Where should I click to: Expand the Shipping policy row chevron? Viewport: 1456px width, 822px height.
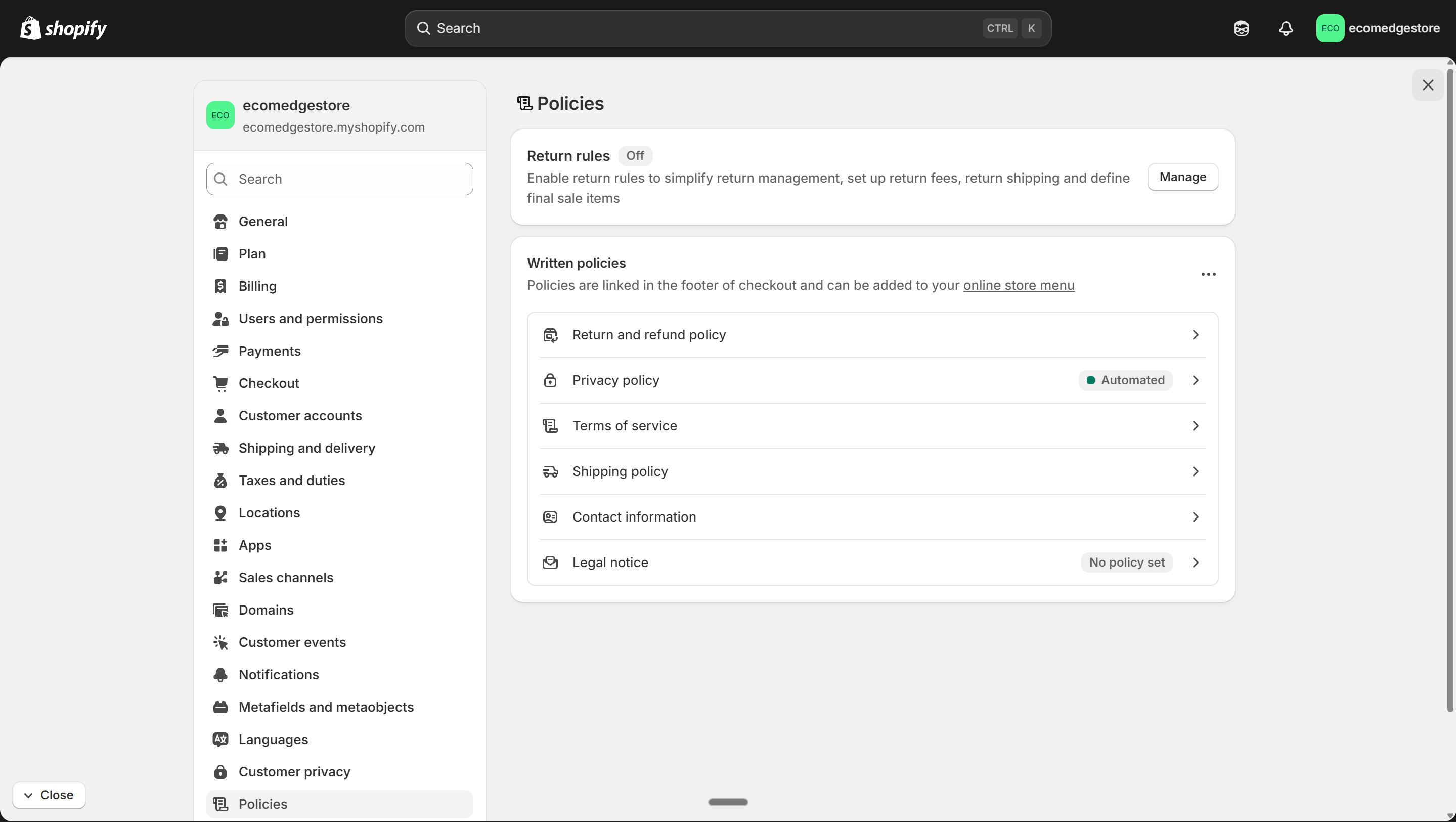pyautogui.click(x=1196, y=471)
